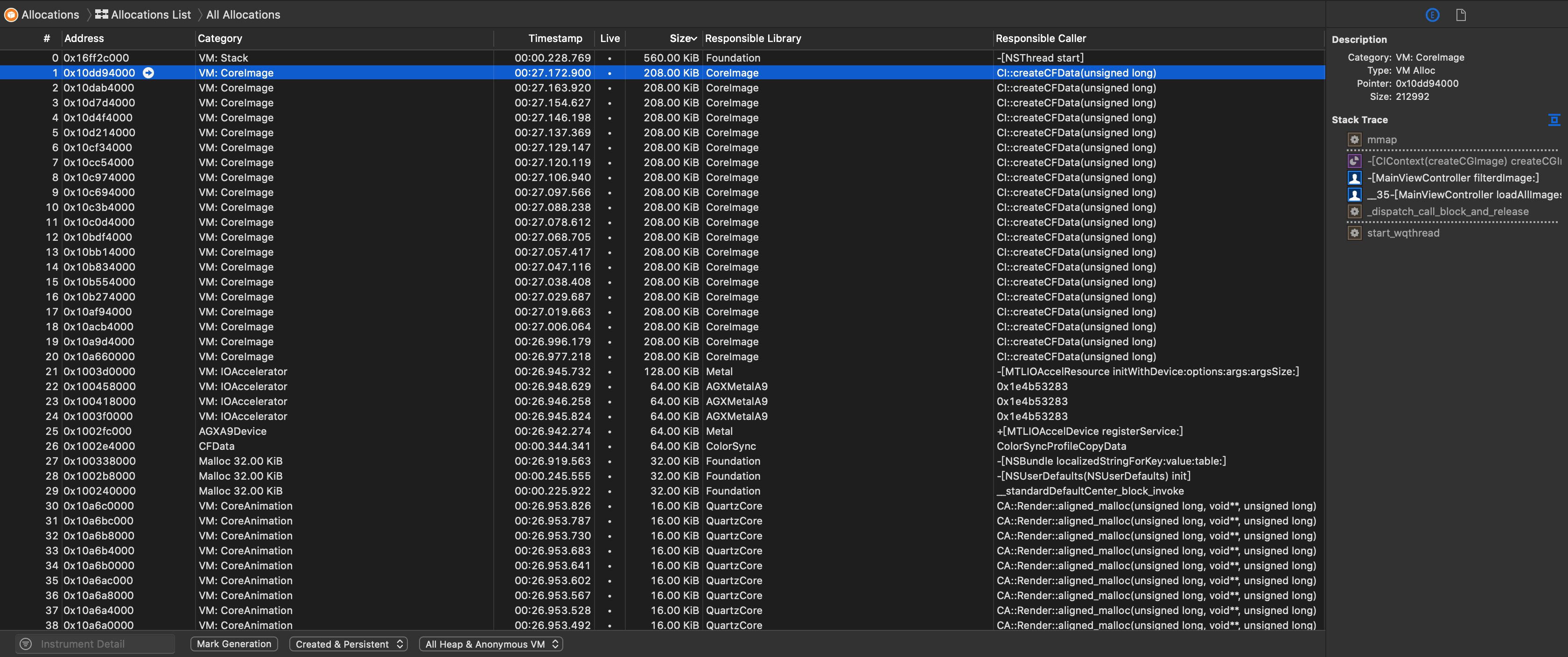1568x657 pixels.
Task: Click the CIContext createCGImage frame icon
Action: [x=1354, y=161]
